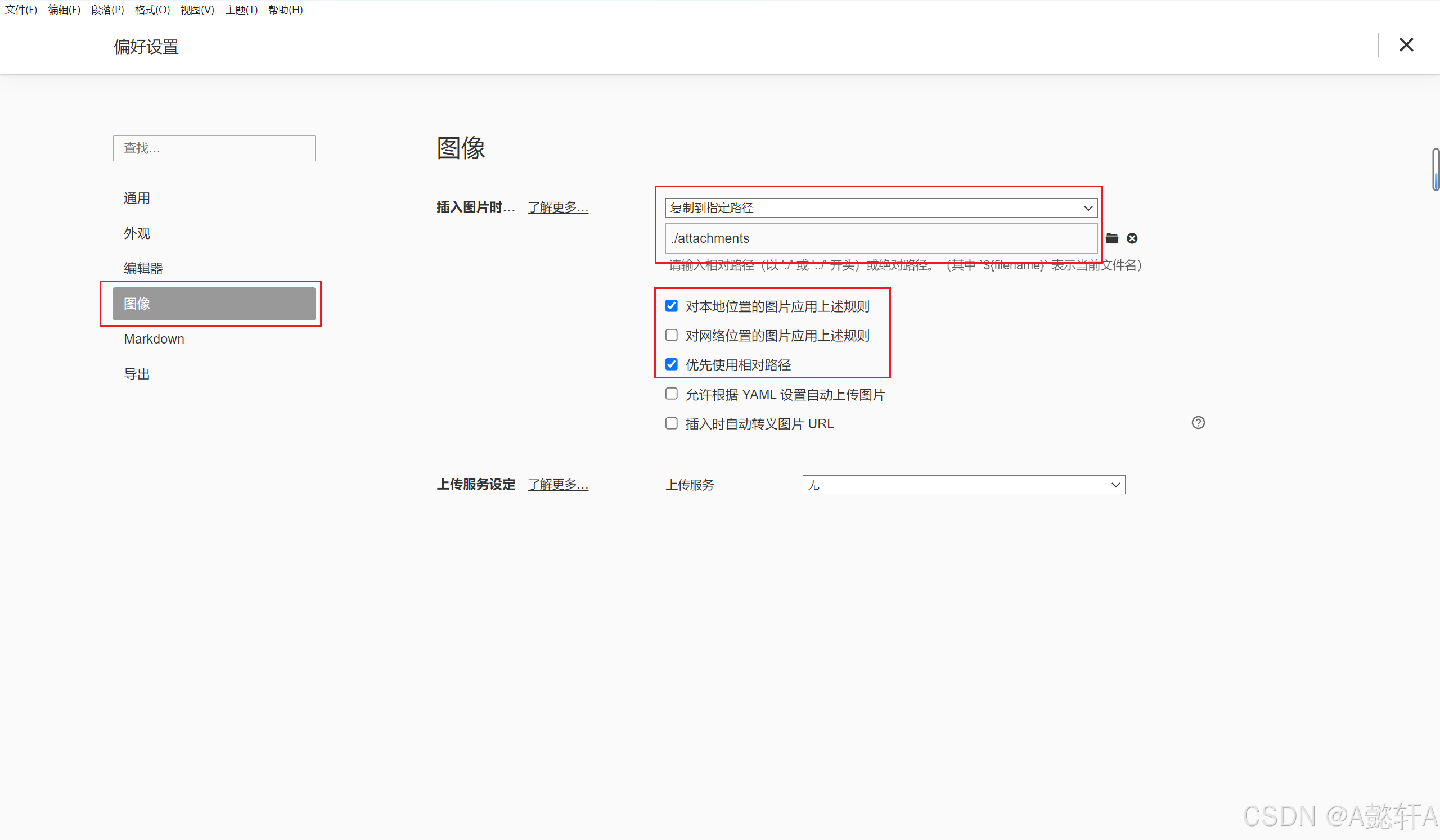Expand the upload service dropdown
The height and width of the screenshot is (840, 1440).
pyautogui.click(x=964, y=485)
